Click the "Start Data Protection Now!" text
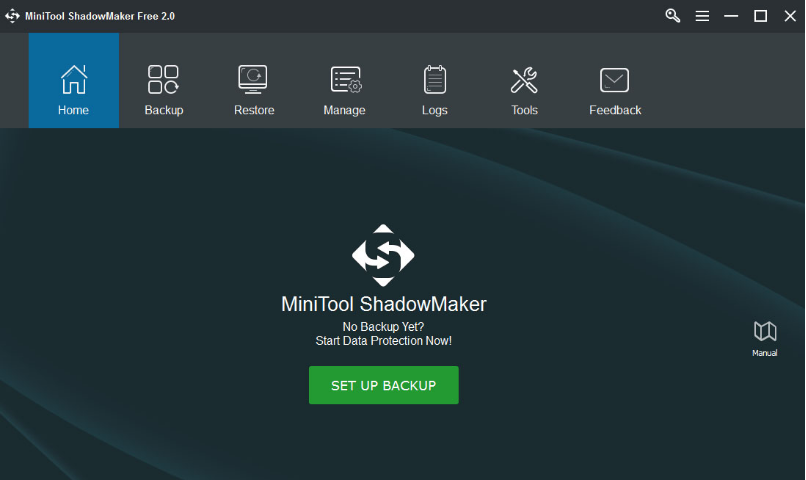This screenshot has width=806, height=480. tap(383, 341)
